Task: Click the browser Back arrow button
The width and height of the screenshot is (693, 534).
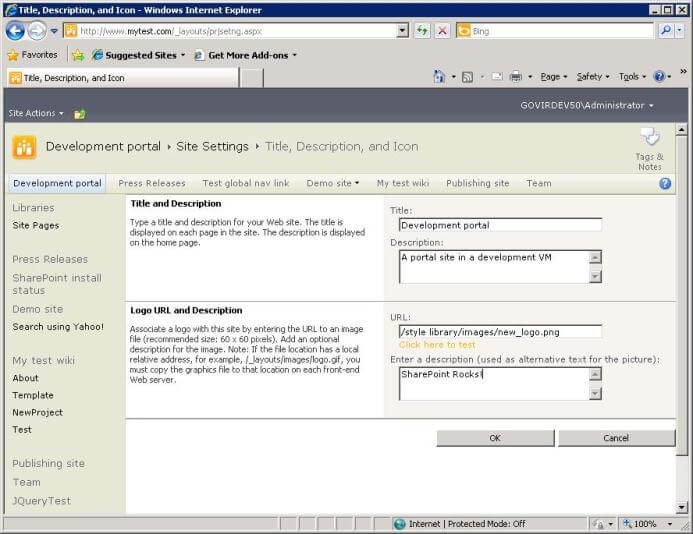Action: 15,31
